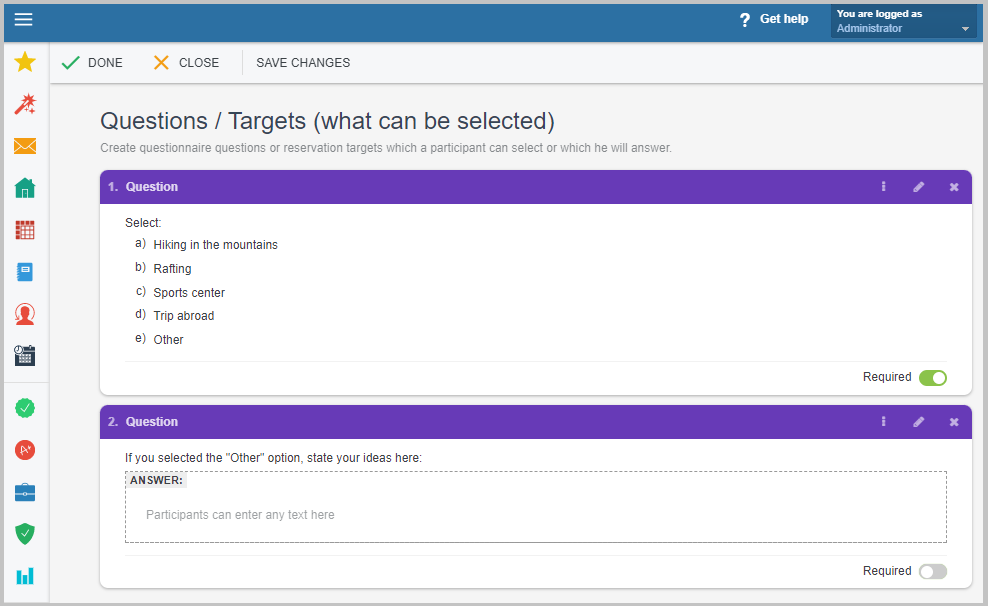This screenshot has height=606, width=988.
Task: Edit Question 1 with the pencil icon
Action: pyautogui.click(x=919, y=187)
